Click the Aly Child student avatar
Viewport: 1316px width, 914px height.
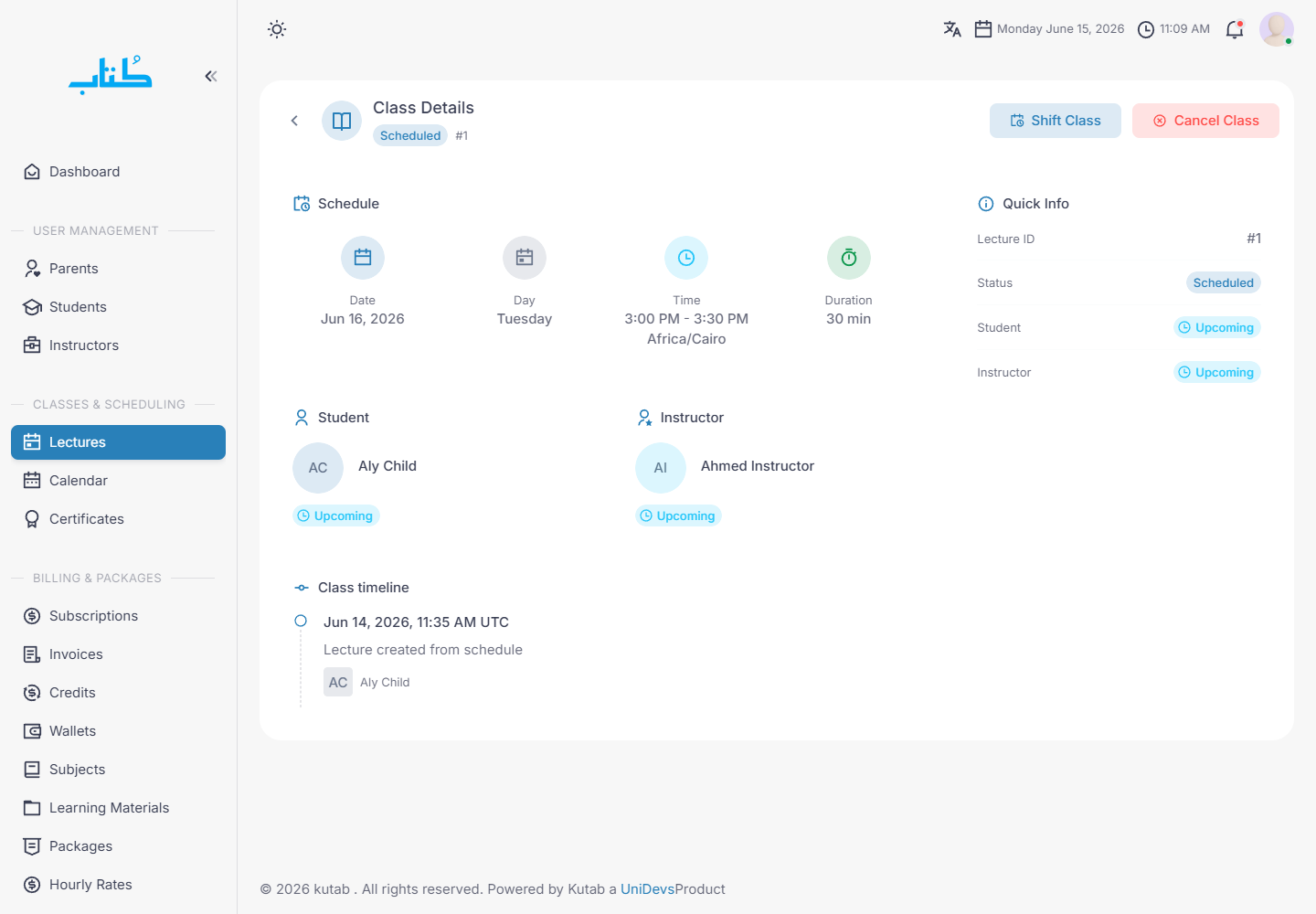tap(318, 468)
